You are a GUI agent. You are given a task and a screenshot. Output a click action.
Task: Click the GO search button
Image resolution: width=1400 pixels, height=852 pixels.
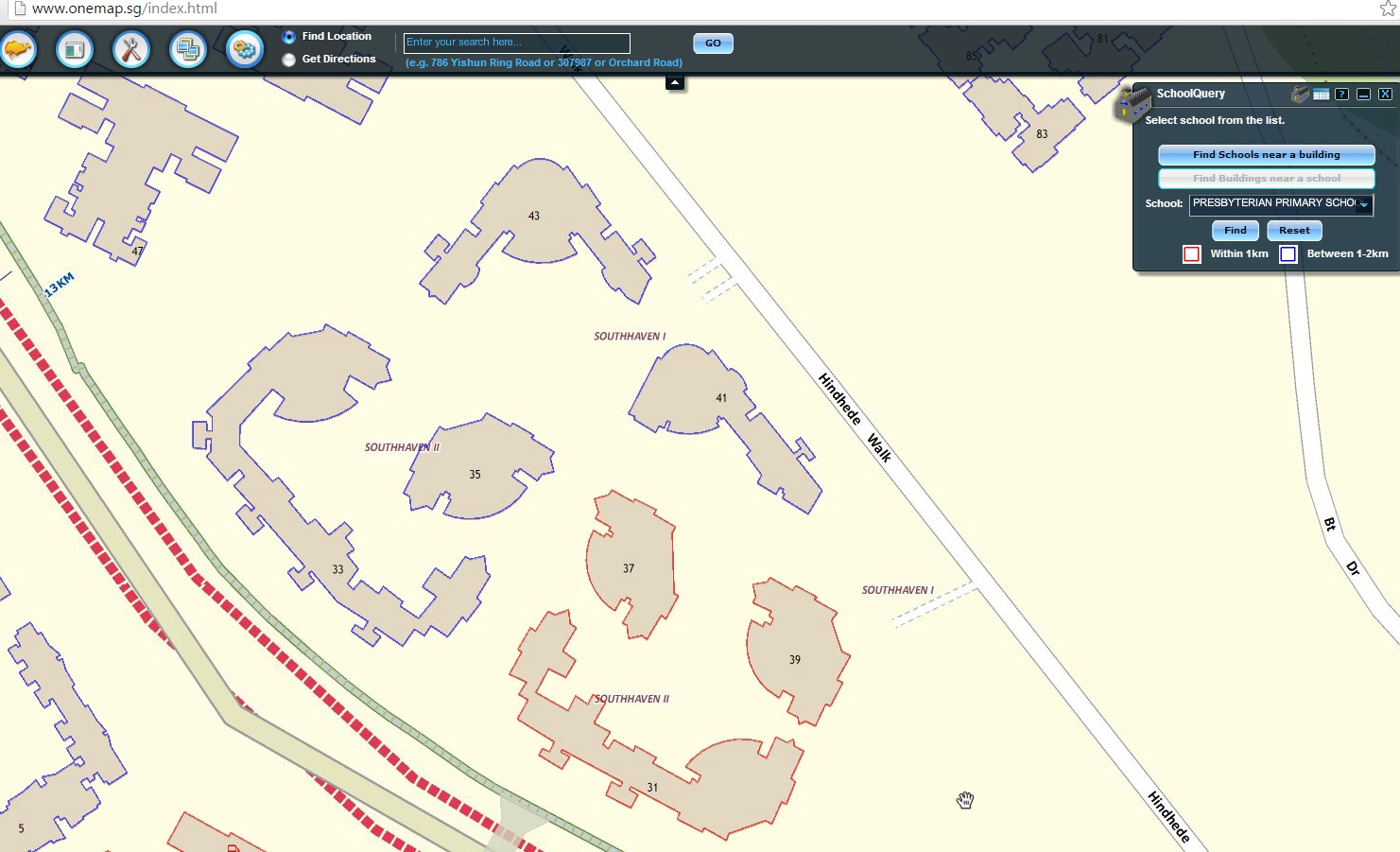click(713, 43)
